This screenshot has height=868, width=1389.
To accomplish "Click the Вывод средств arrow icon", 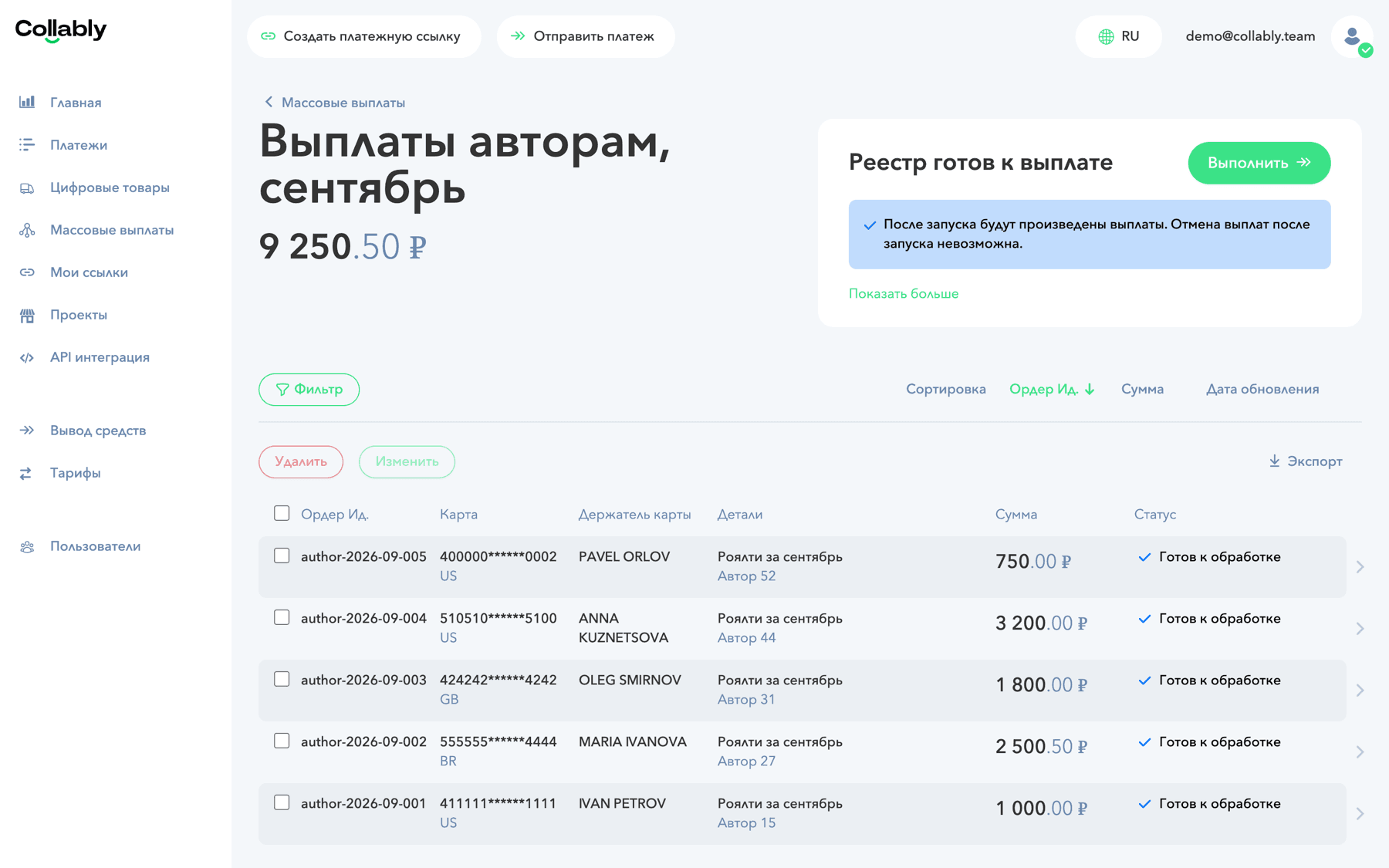I will [x=27, y=430].
